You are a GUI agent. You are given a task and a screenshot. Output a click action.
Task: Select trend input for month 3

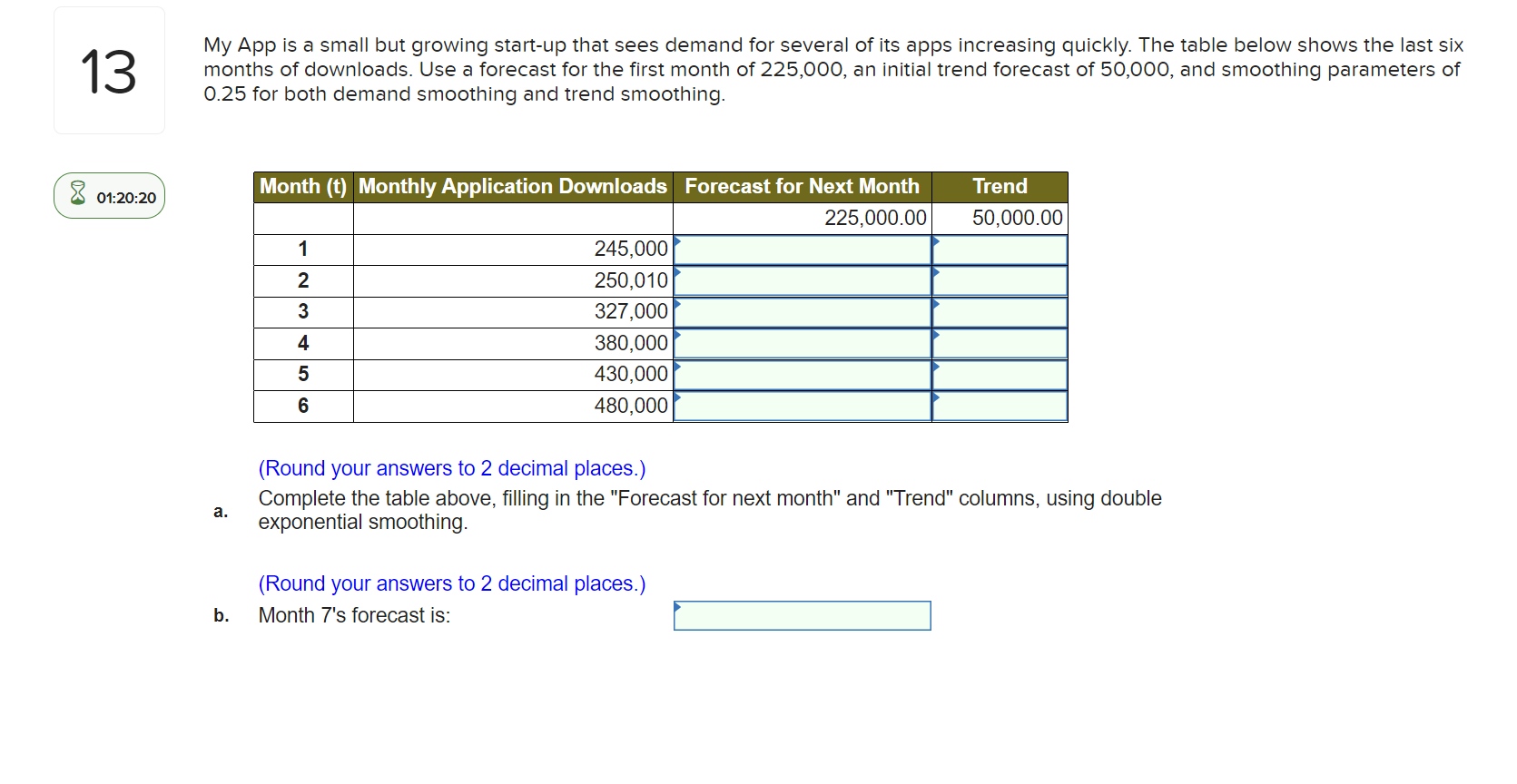1000,312
